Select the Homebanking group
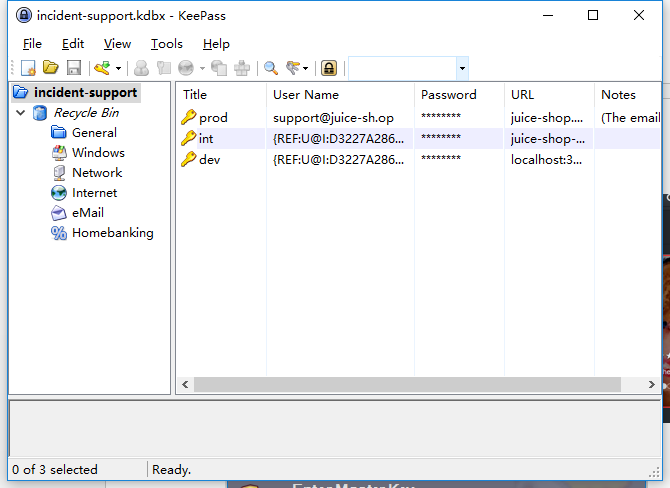This screenshot has height=488, width=670. click(113, 233)
